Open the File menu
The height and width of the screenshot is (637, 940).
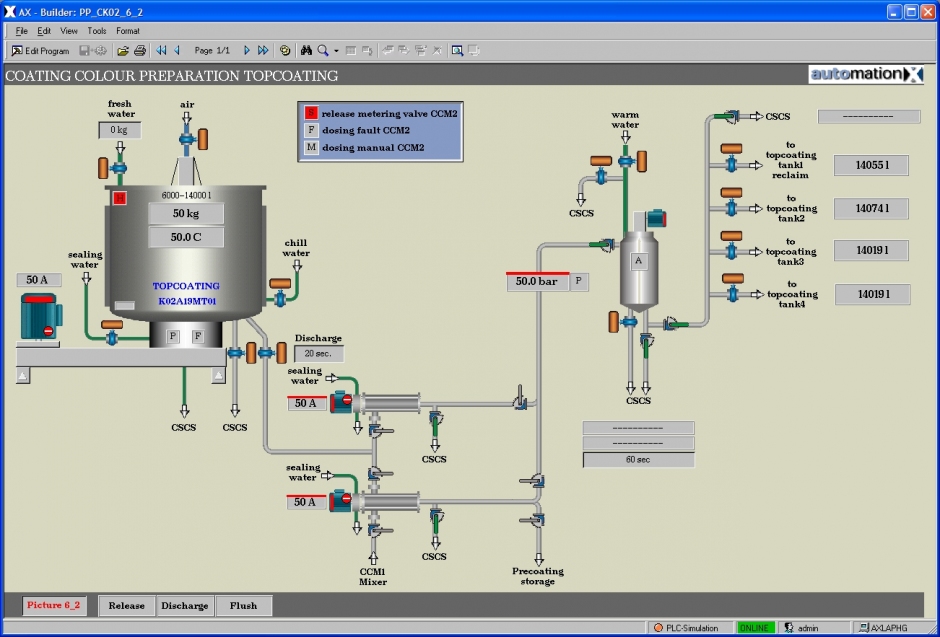point(22,31)
